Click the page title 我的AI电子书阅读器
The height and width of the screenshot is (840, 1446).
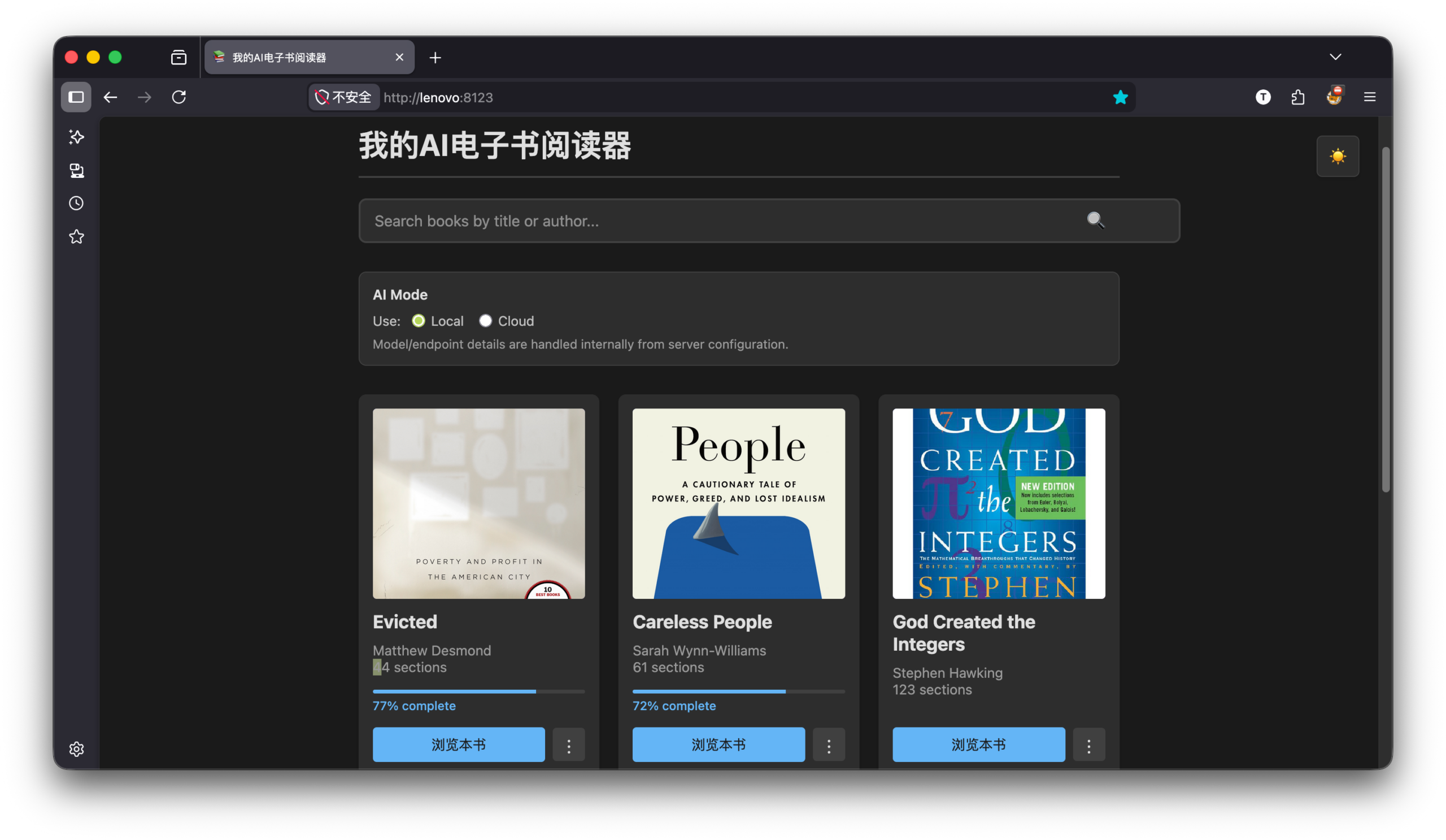tap(495, 145)
